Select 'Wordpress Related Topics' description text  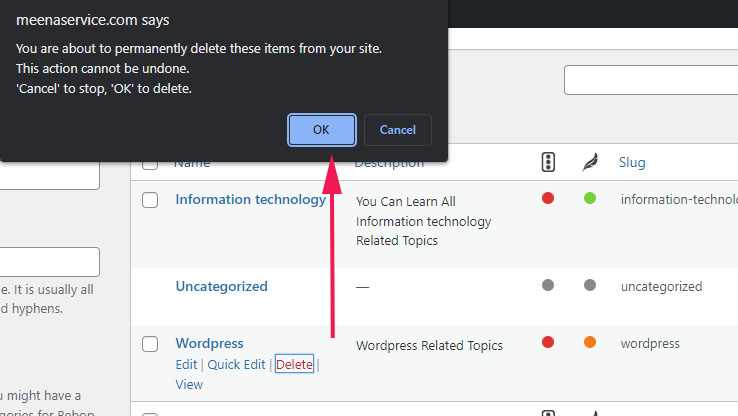(429, 345)
